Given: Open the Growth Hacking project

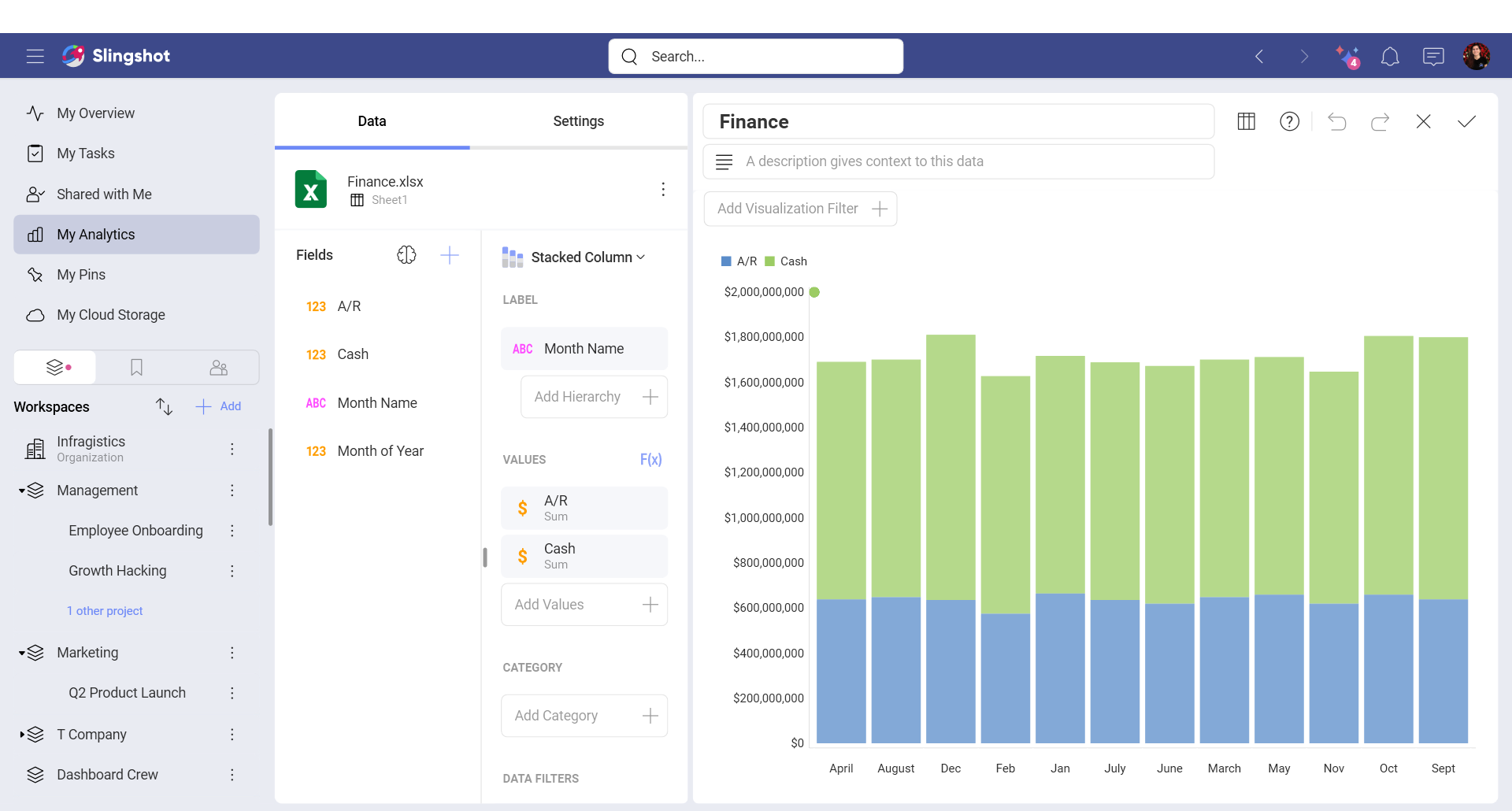Looking at the screenshot, I should click(117, 571).
